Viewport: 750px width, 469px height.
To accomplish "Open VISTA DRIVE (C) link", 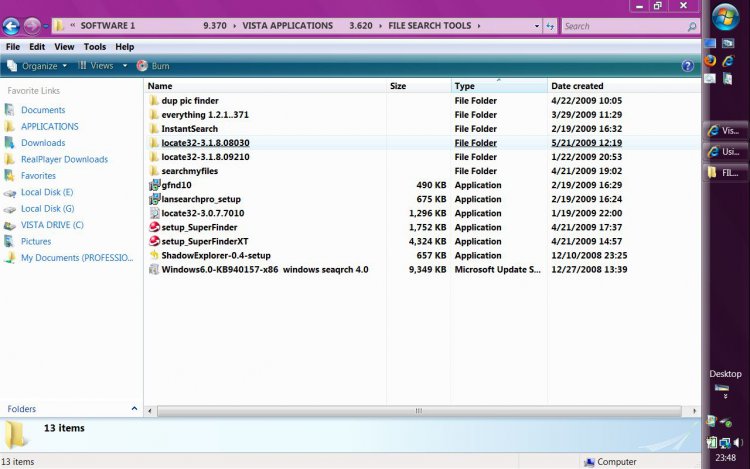I will (52, 225).
